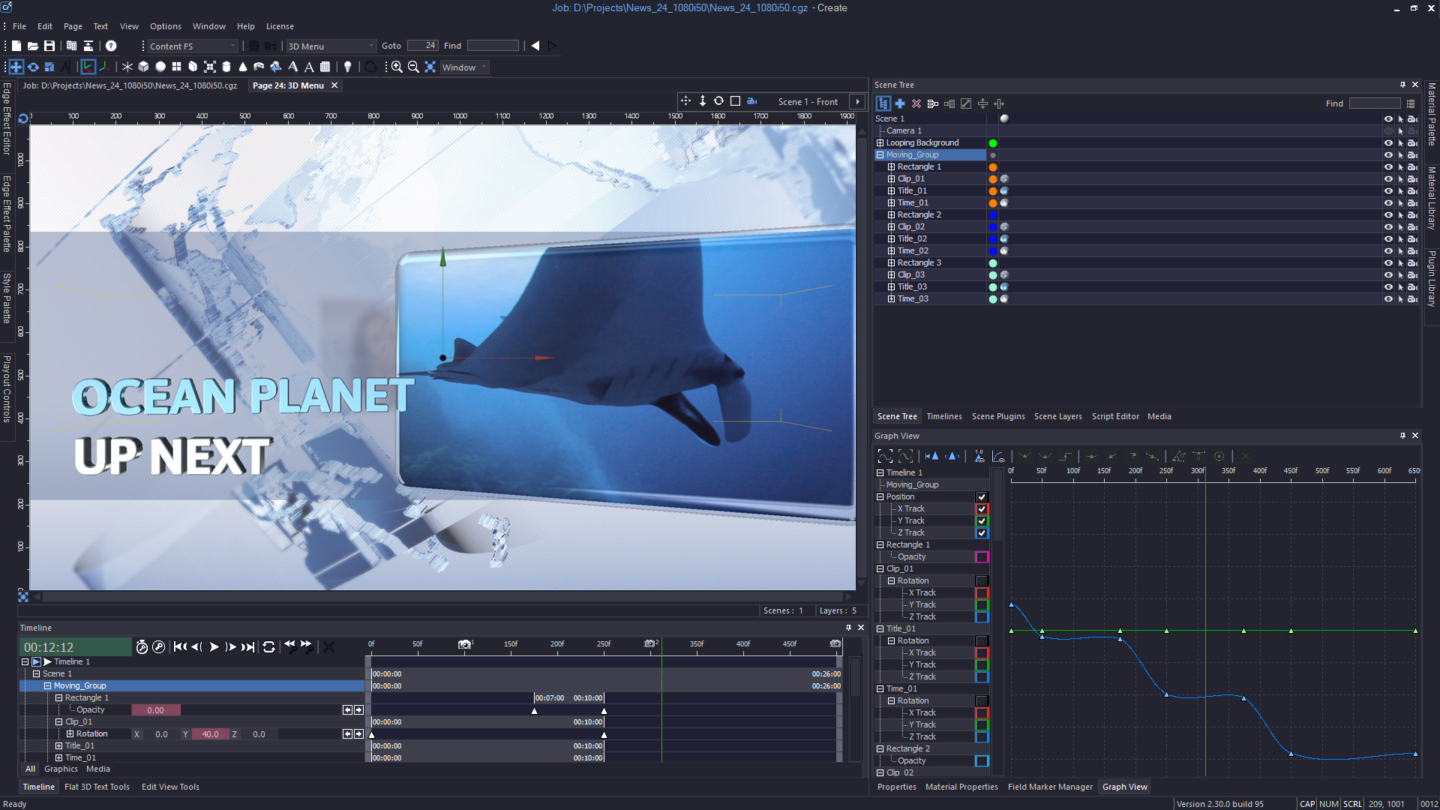Hide the Moving_Group in the Scene Tree
Viewport: 1440px width, 810px height.
[1388, 154]
